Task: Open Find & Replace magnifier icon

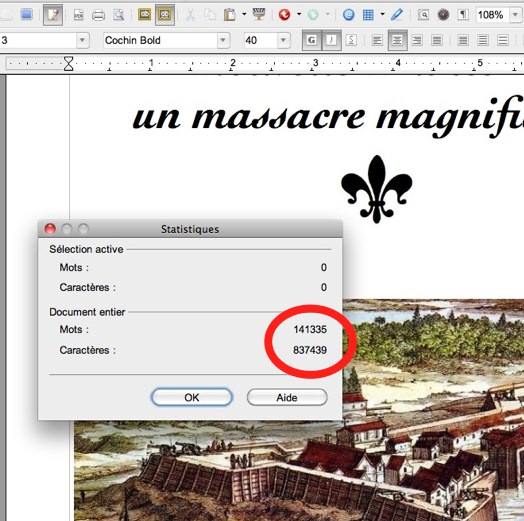Action: [423, 15]
